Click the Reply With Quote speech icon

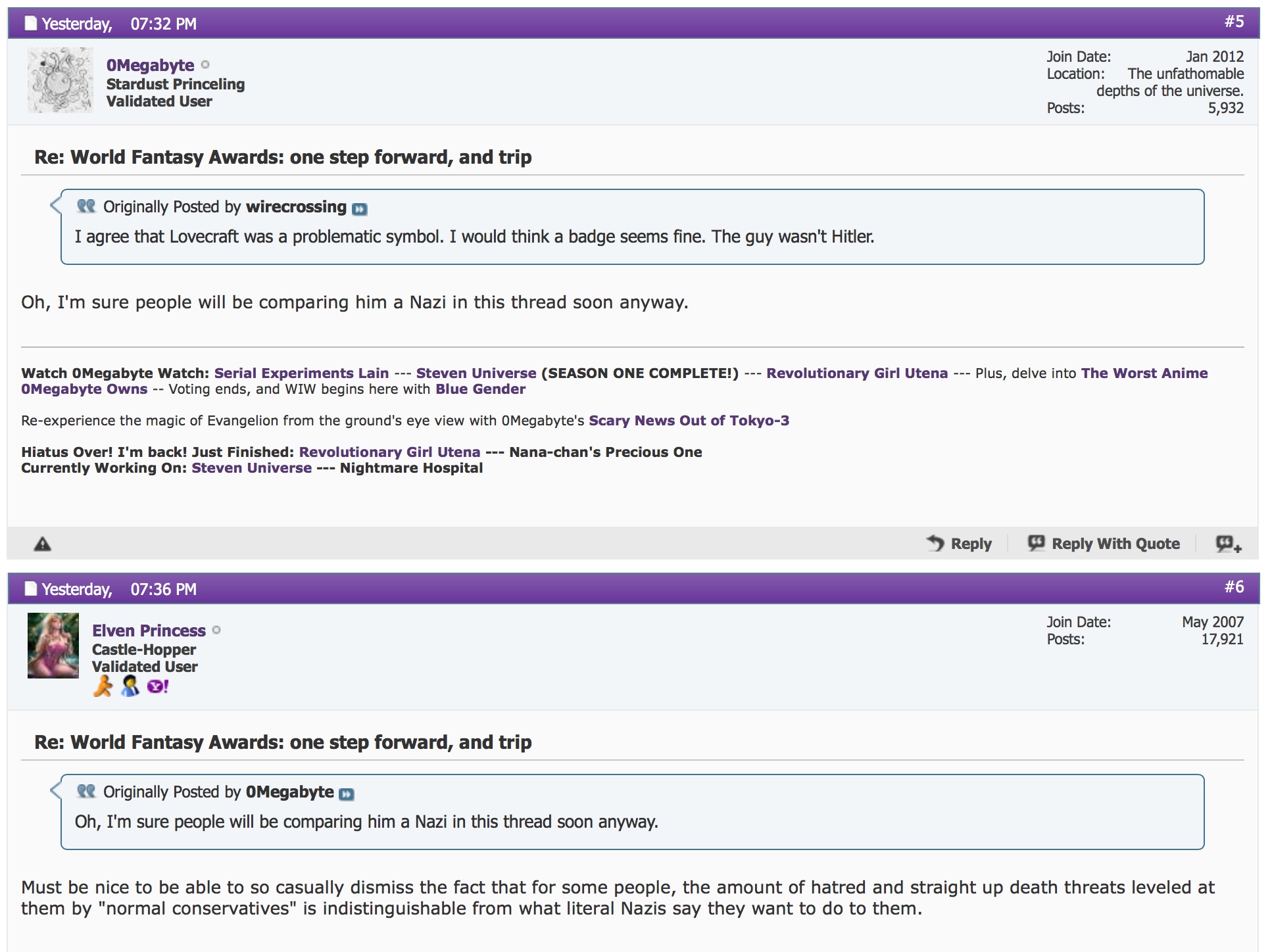pos(1036,543)
